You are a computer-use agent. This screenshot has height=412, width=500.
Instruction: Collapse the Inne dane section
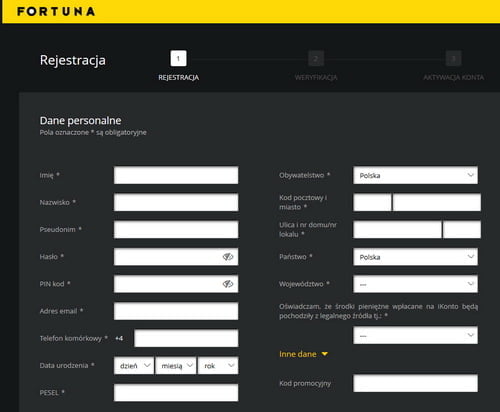pyautogui.click(x=304, y=354)
